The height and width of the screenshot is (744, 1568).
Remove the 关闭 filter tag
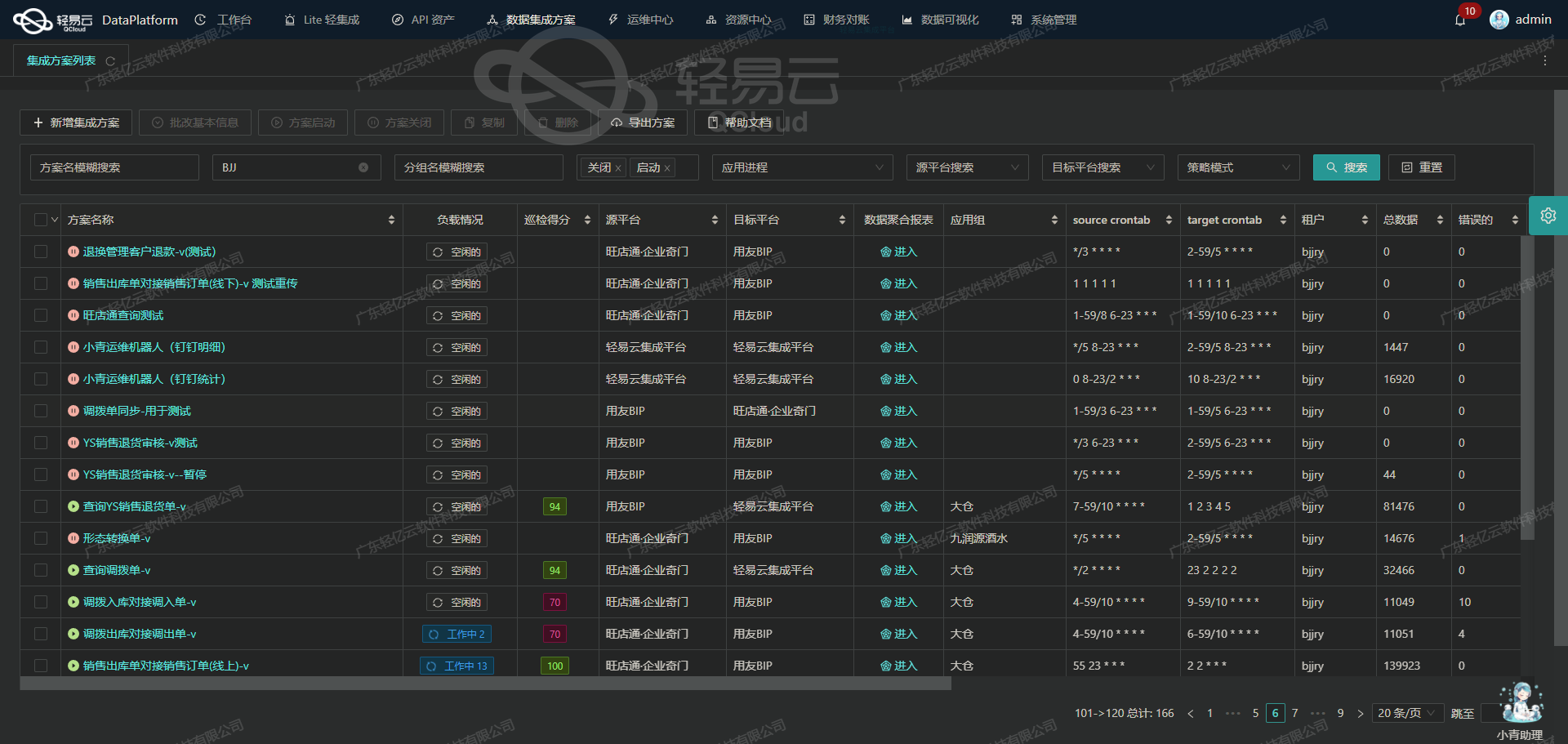pos(618,168)
